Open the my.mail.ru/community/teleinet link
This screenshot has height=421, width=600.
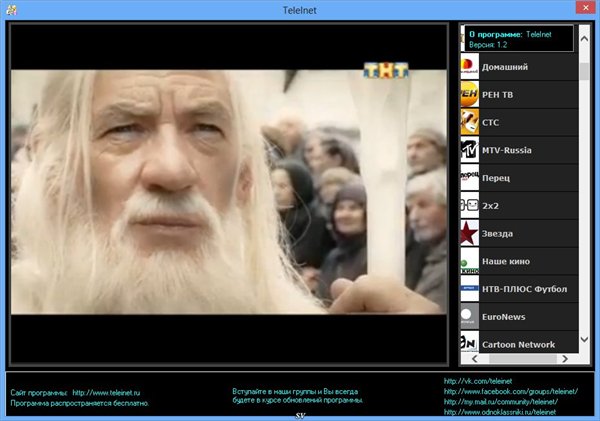point(501,401)
